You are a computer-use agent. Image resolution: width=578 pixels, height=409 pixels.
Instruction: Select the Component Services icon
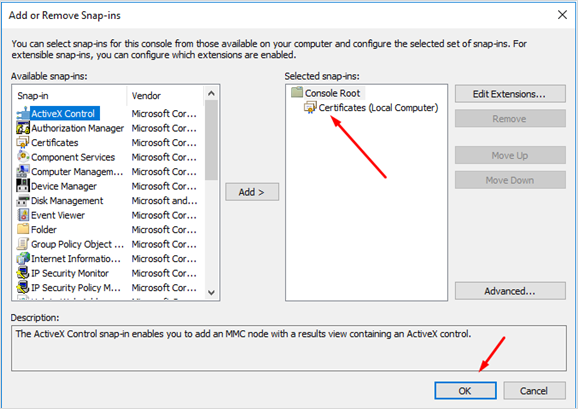pyautogui.click(x=22, y=157)
